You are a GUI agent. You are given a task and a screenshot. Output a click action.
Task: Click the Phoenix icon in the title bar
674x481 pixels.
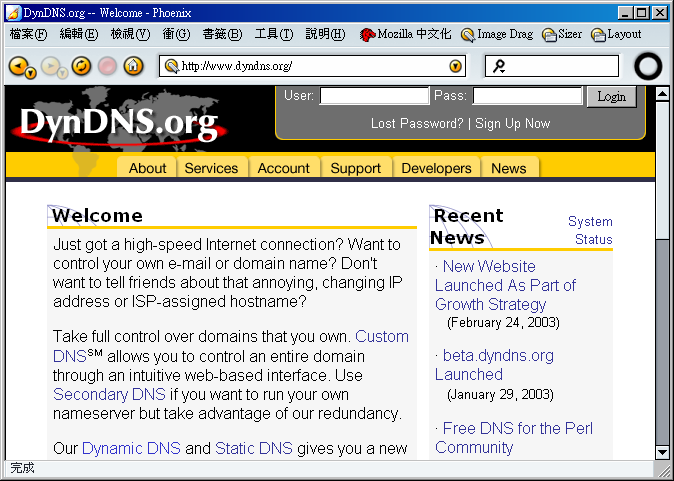[14, 13]
